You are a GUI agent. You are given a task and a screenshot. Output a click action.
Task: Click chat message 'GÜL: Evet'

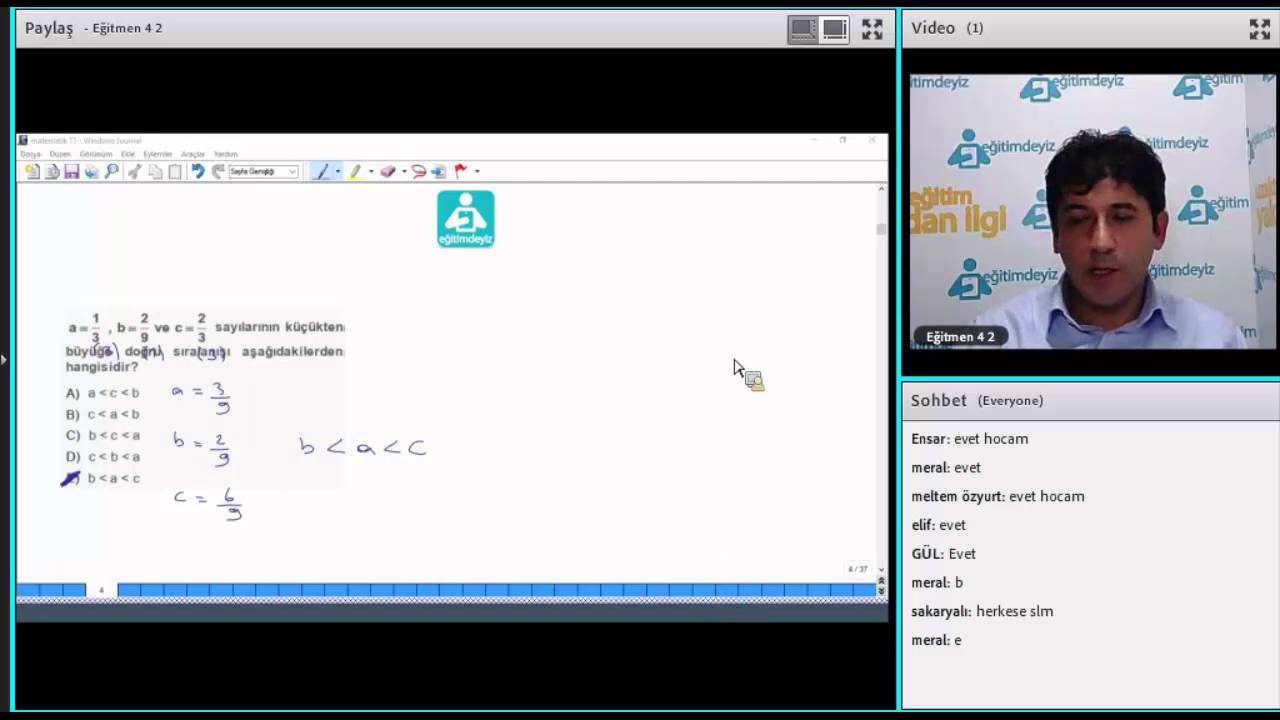tap(943, 554)
